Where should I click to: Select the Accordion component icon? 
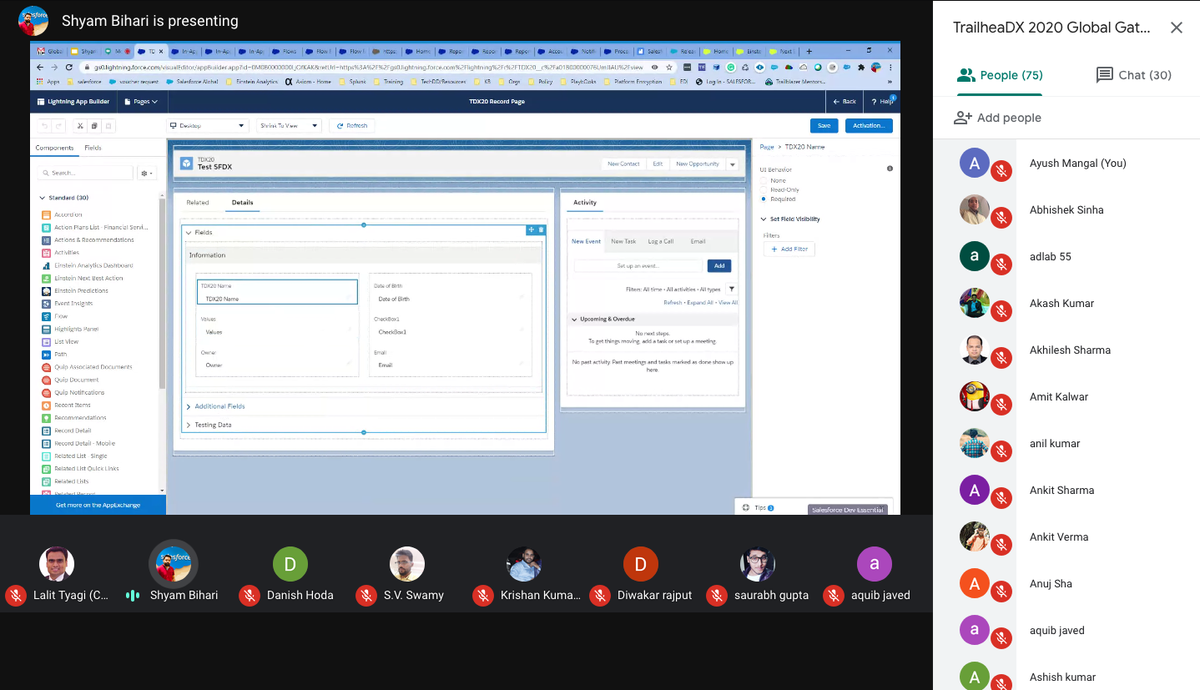click(46, 215)
